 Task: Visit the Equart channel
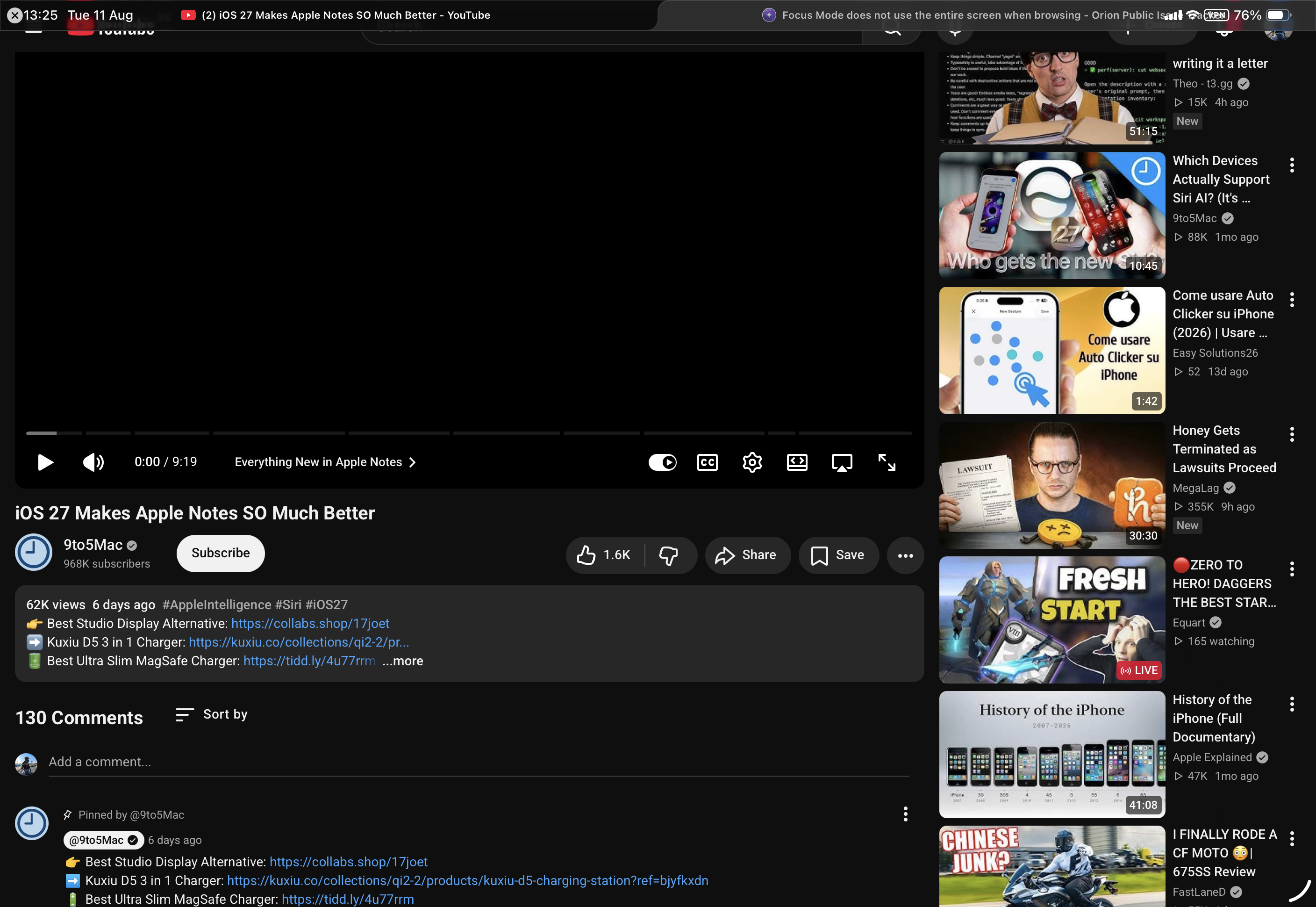1189,622
